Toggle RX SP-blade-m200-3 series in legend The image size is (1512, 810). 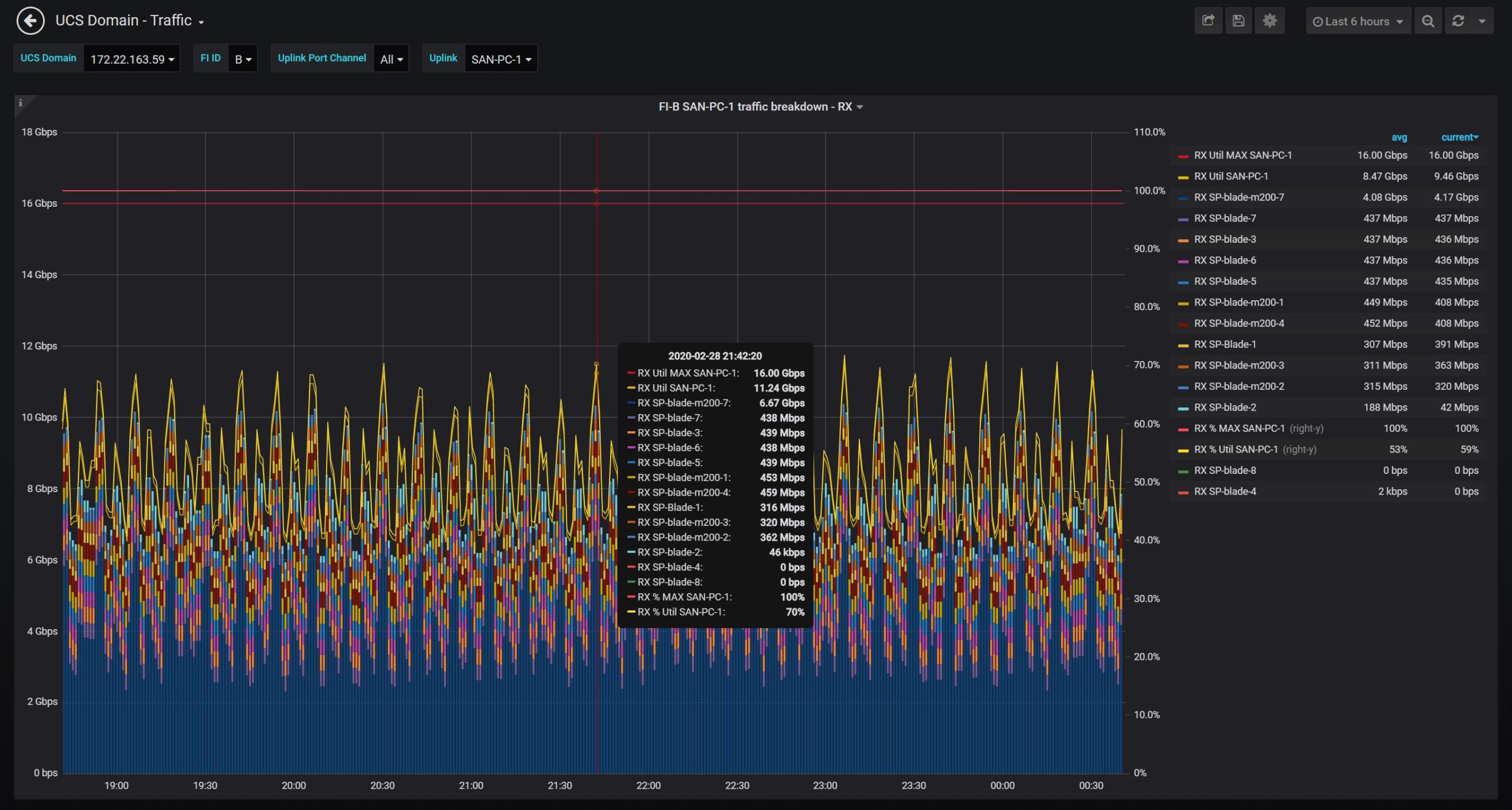coord(1239,365)
